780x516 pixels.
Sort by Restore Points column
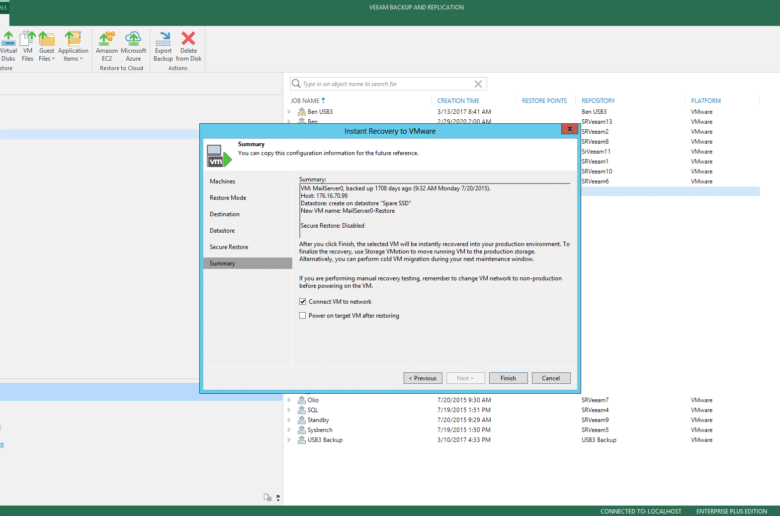[544, 101]
